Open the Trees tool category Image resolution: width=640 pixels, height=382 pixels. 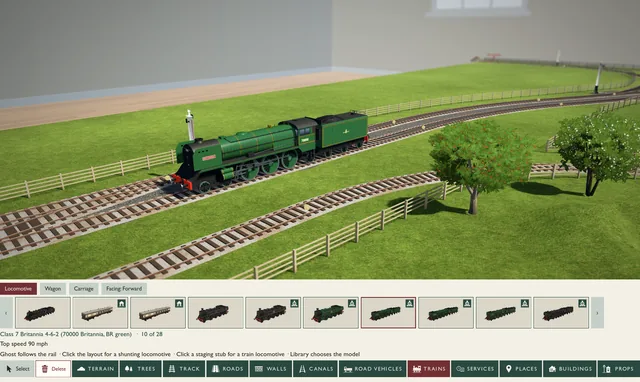[140, 369]
